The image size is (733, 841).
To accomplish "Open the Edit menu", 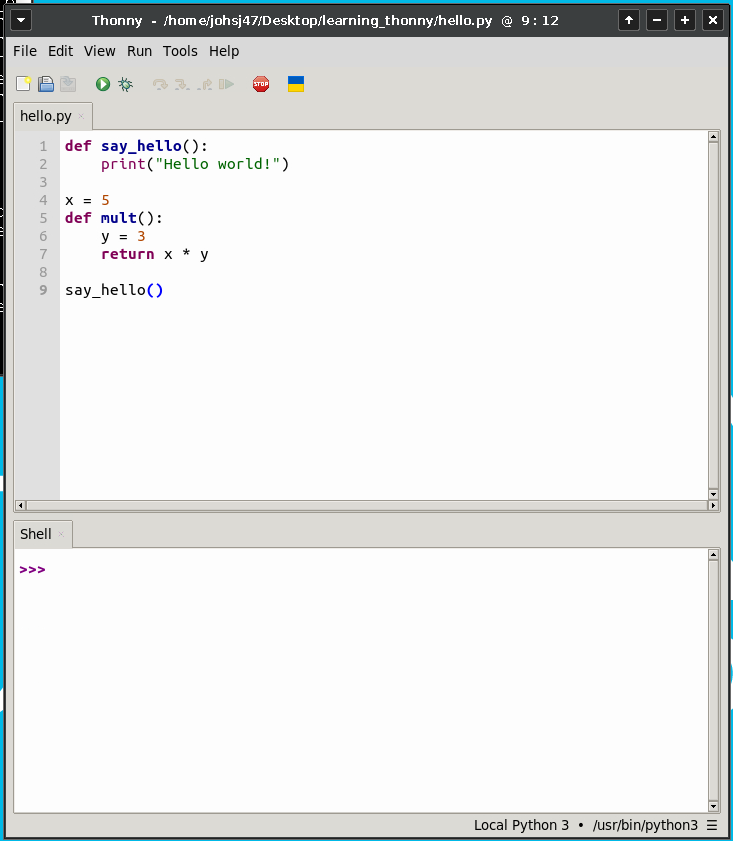I will tap(60, 51).
